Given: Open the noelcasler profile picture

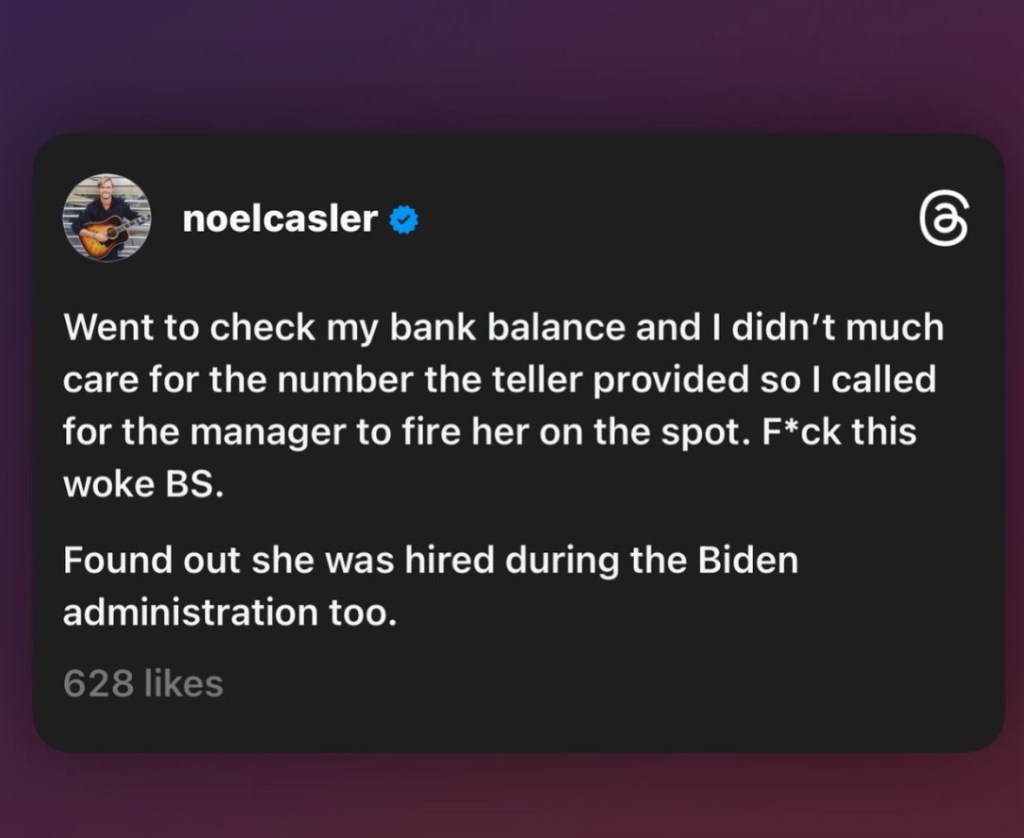Looking at the screenshot, I should point(107,219).
